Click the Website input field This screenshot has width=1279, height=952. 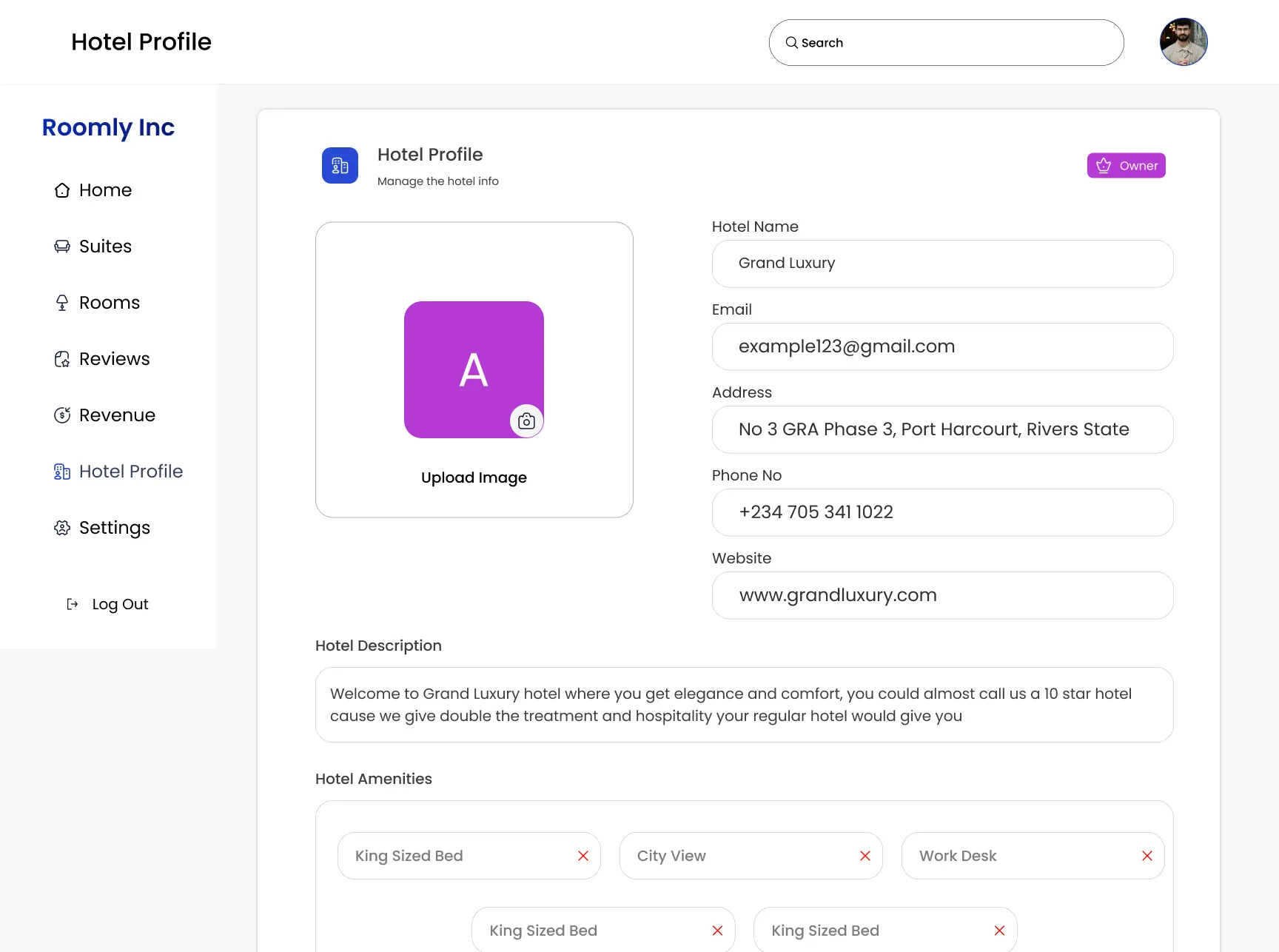coord(943,595)
